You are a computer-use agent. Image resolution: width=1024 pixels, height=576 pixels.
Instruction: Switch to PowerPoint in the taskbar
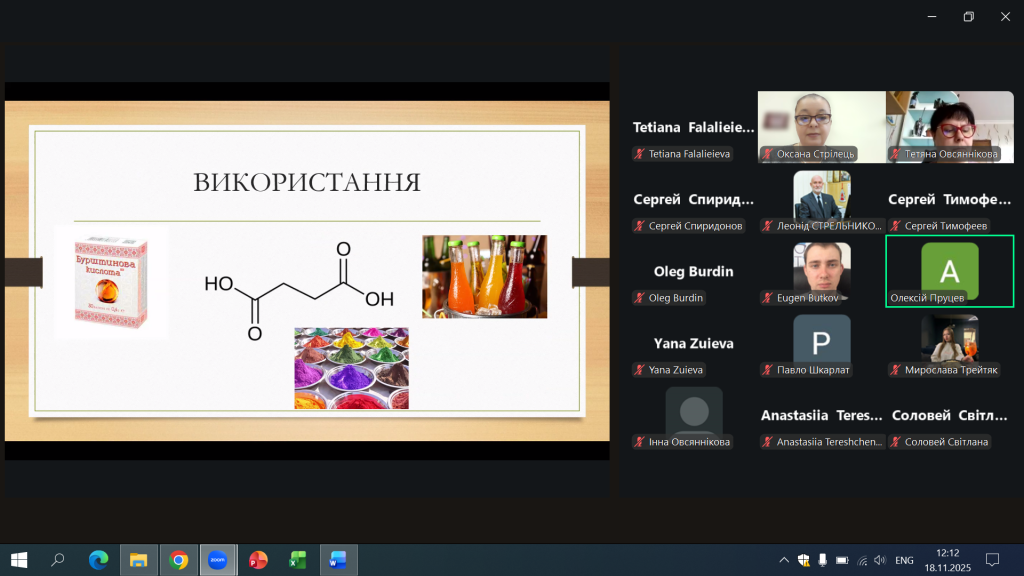258,560
